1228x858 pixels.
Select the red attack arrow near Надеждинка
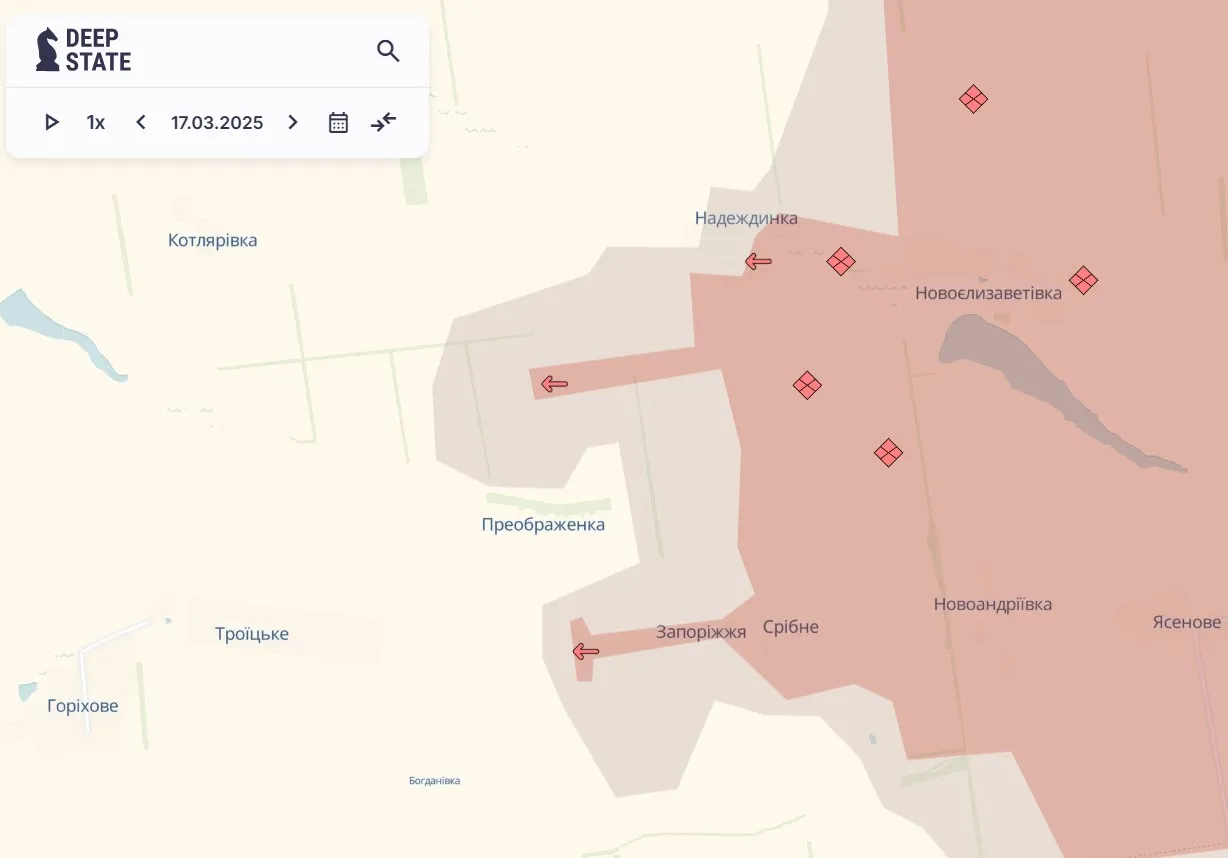[758, 261]
